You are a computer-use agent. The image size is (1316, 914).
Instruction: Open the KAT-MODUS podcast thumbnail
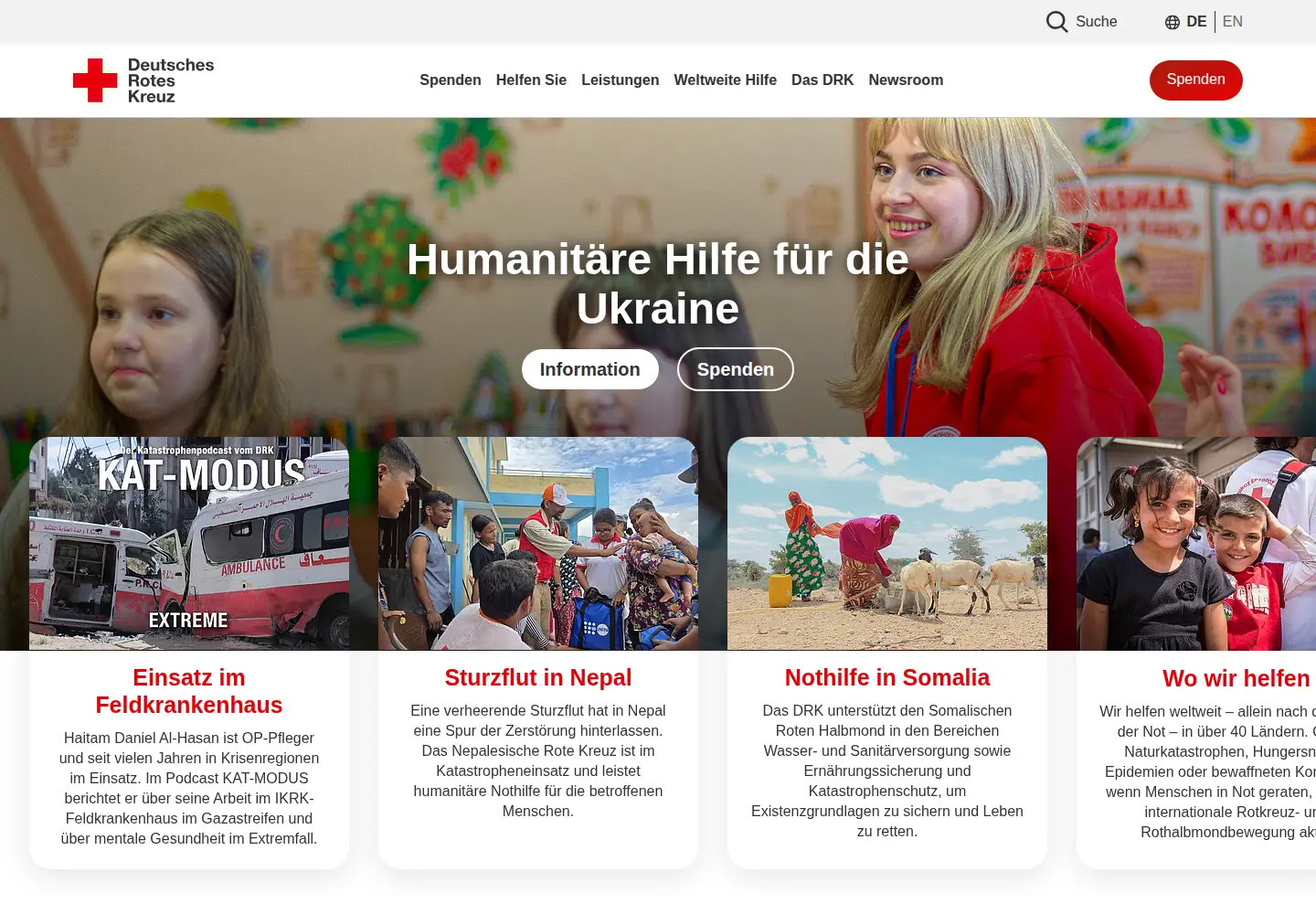pyautogui.click(x=189, y=544)
